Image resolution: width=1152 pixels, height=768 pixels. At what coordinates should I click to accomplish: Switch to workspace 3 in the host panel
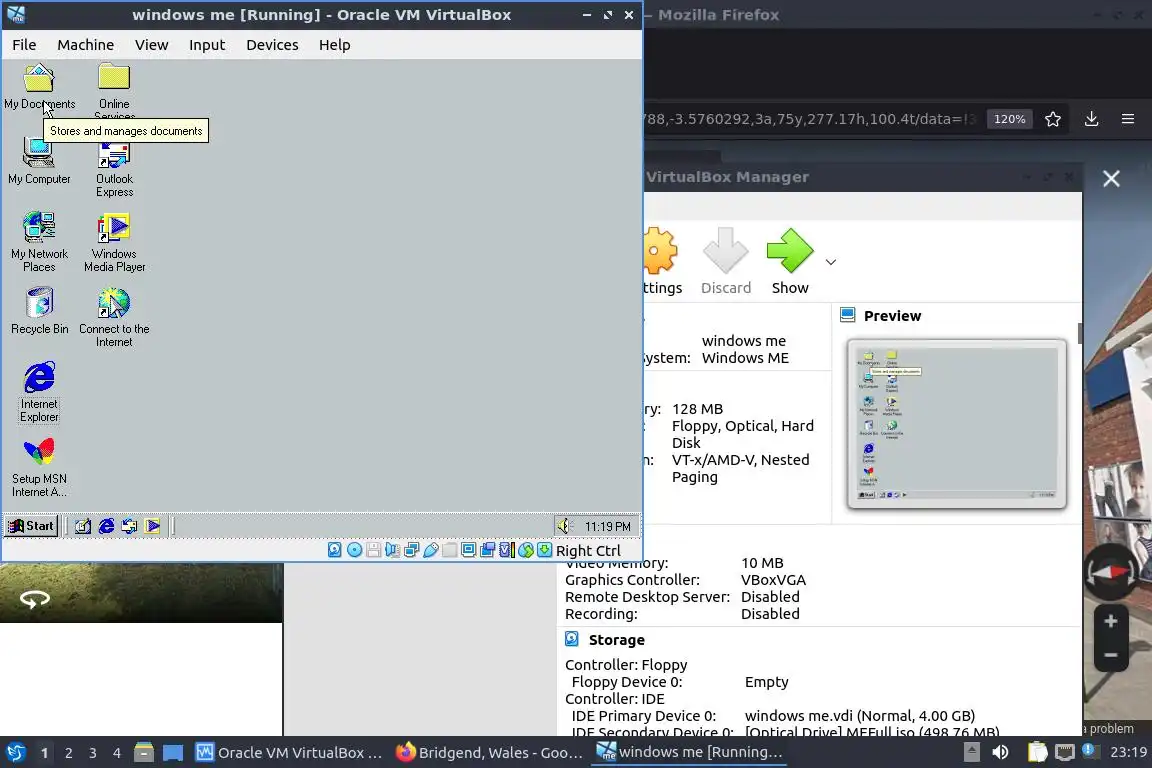(x=93, y=753)
